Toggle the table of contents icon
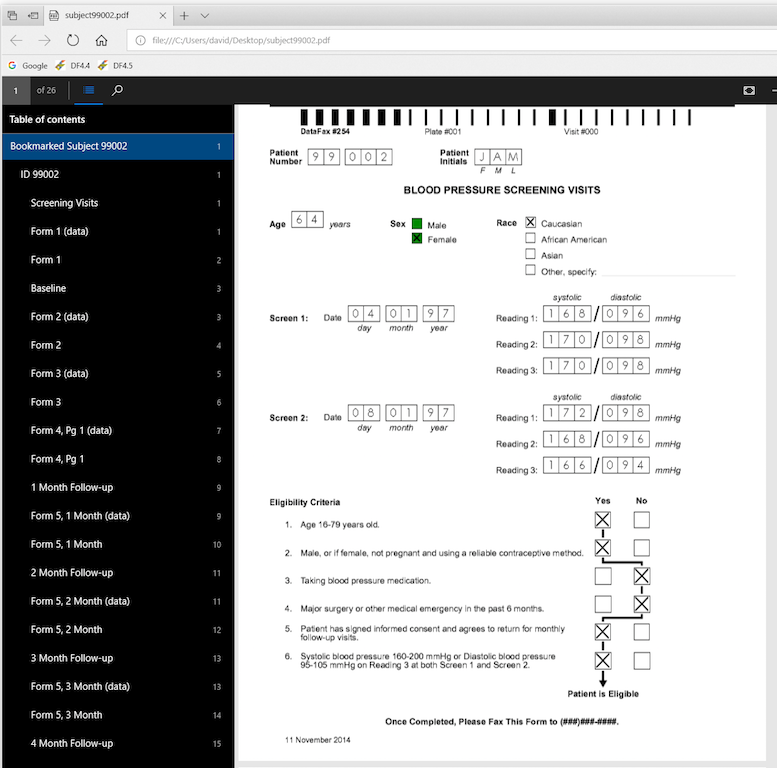777x768 pixels. point(88,90)
